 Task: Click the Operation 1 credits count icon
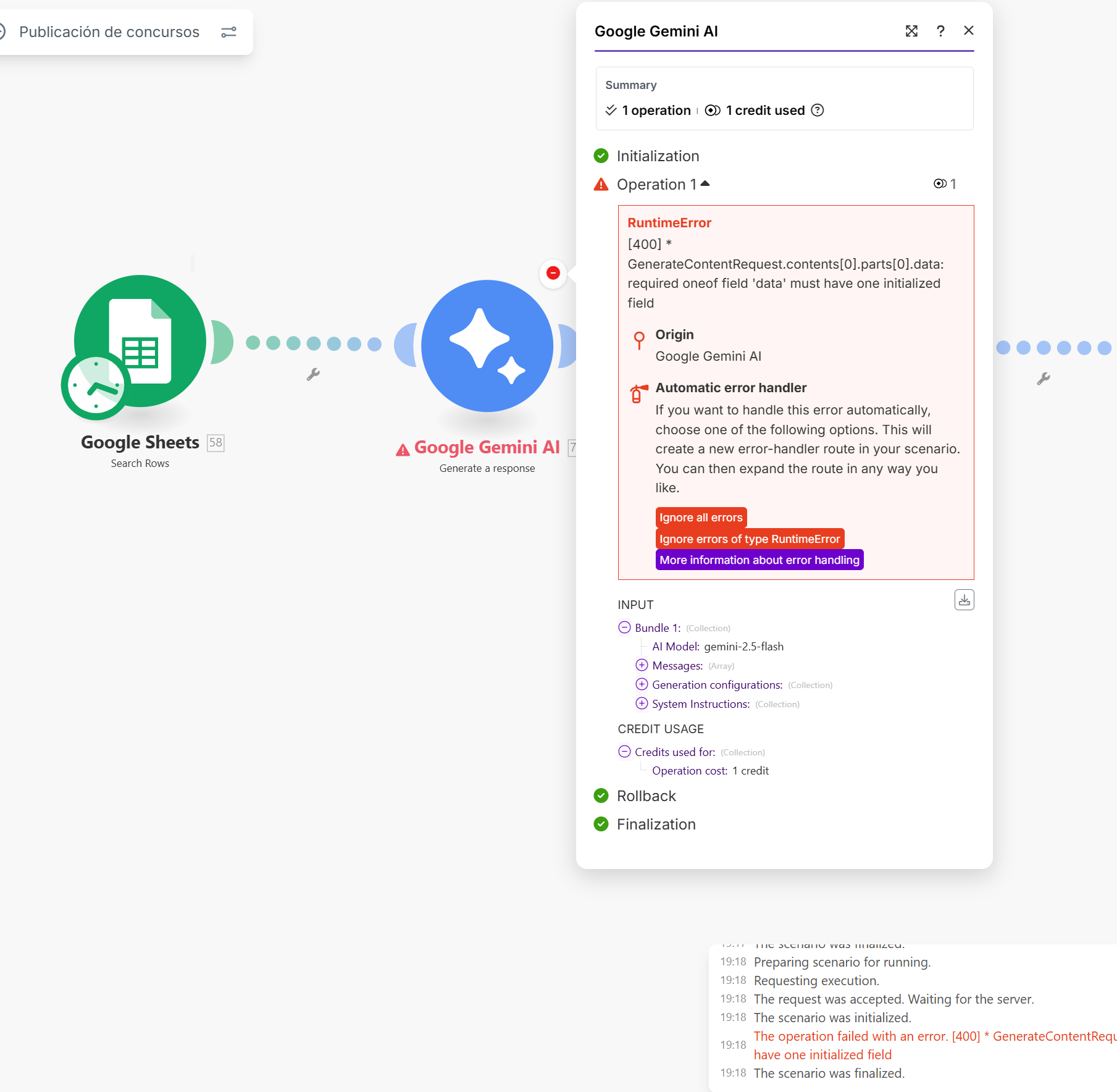(x=940, y=183)
